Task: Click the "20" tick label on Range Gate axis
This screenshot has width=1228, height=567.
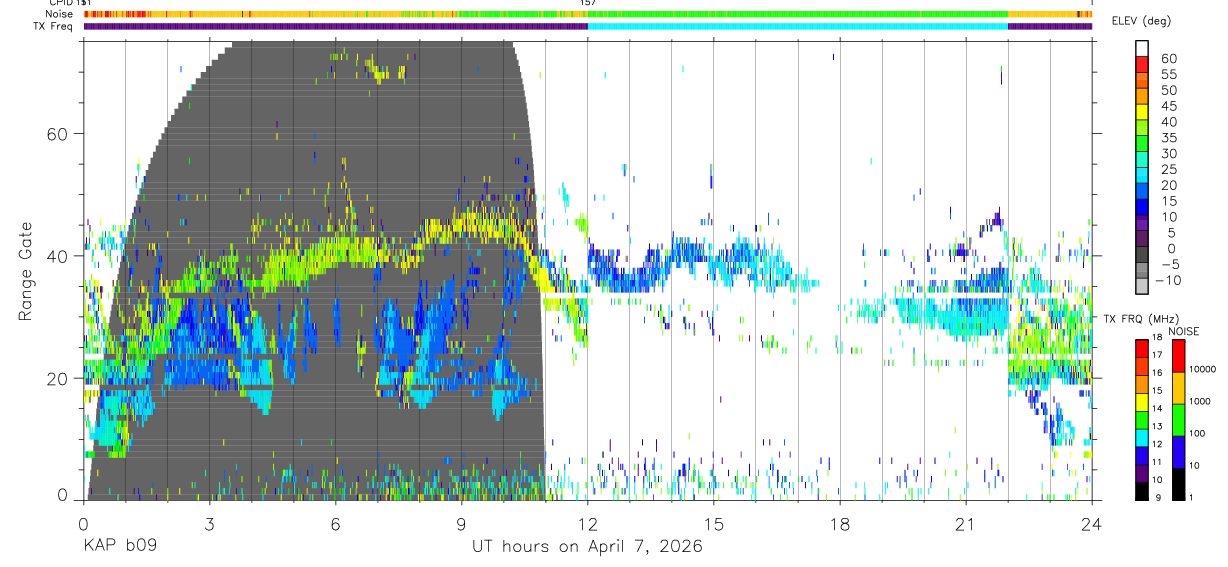Action: pos(59,378)
